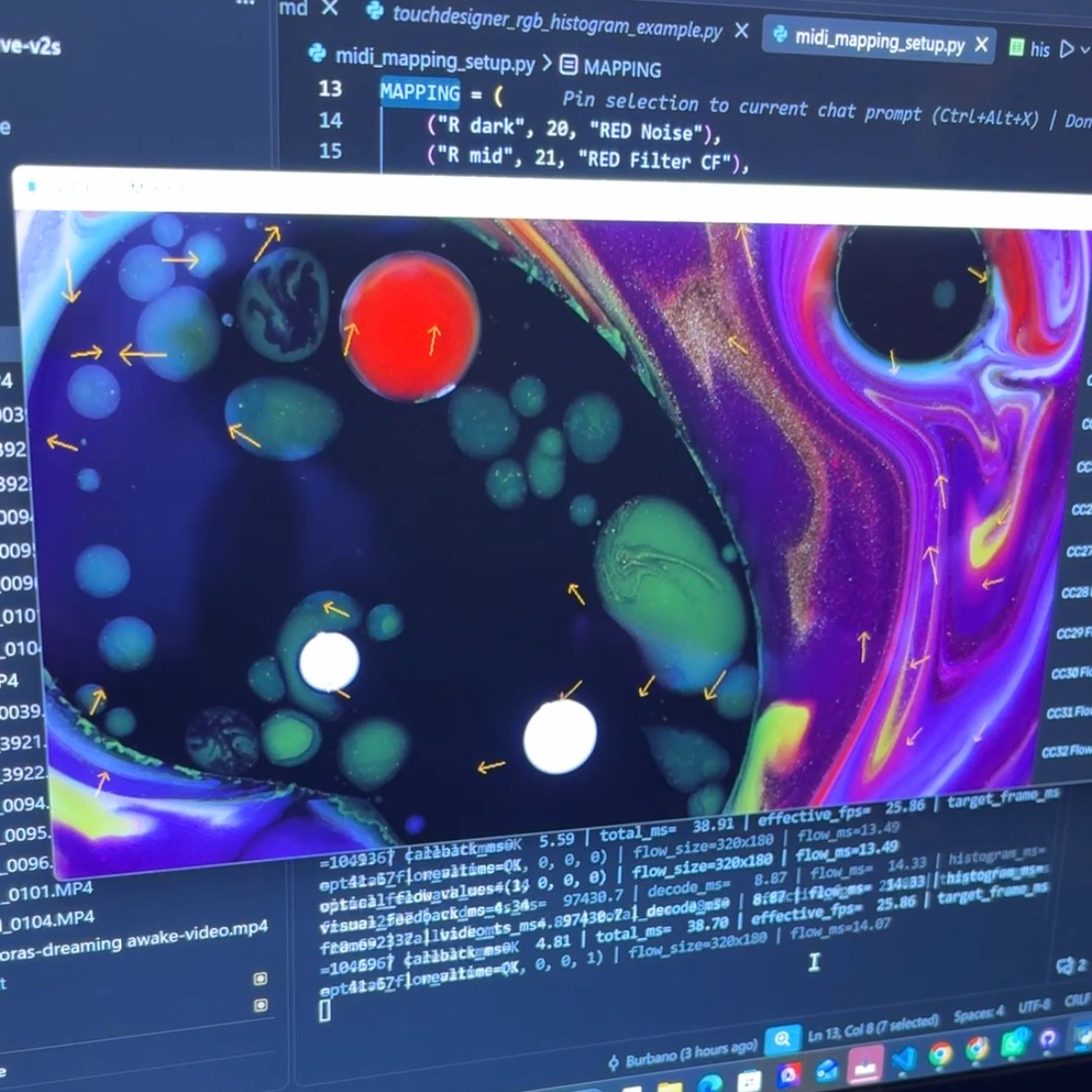Click the upper square icon below the file list
The width and height of the screenshot is (1092, 1092).
click(x=260, y=978)
